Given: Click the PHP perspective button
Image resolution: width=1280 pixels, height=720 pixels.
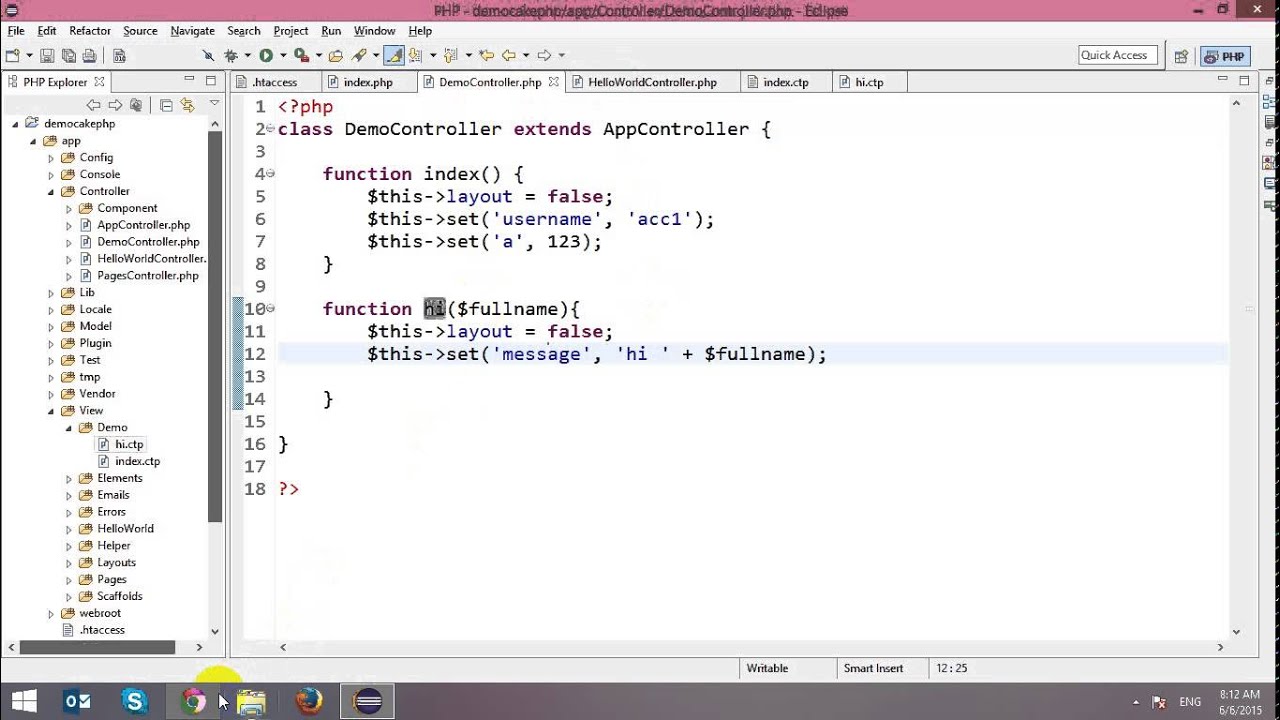Looking at the screenshot, I should coord(1225,56).
